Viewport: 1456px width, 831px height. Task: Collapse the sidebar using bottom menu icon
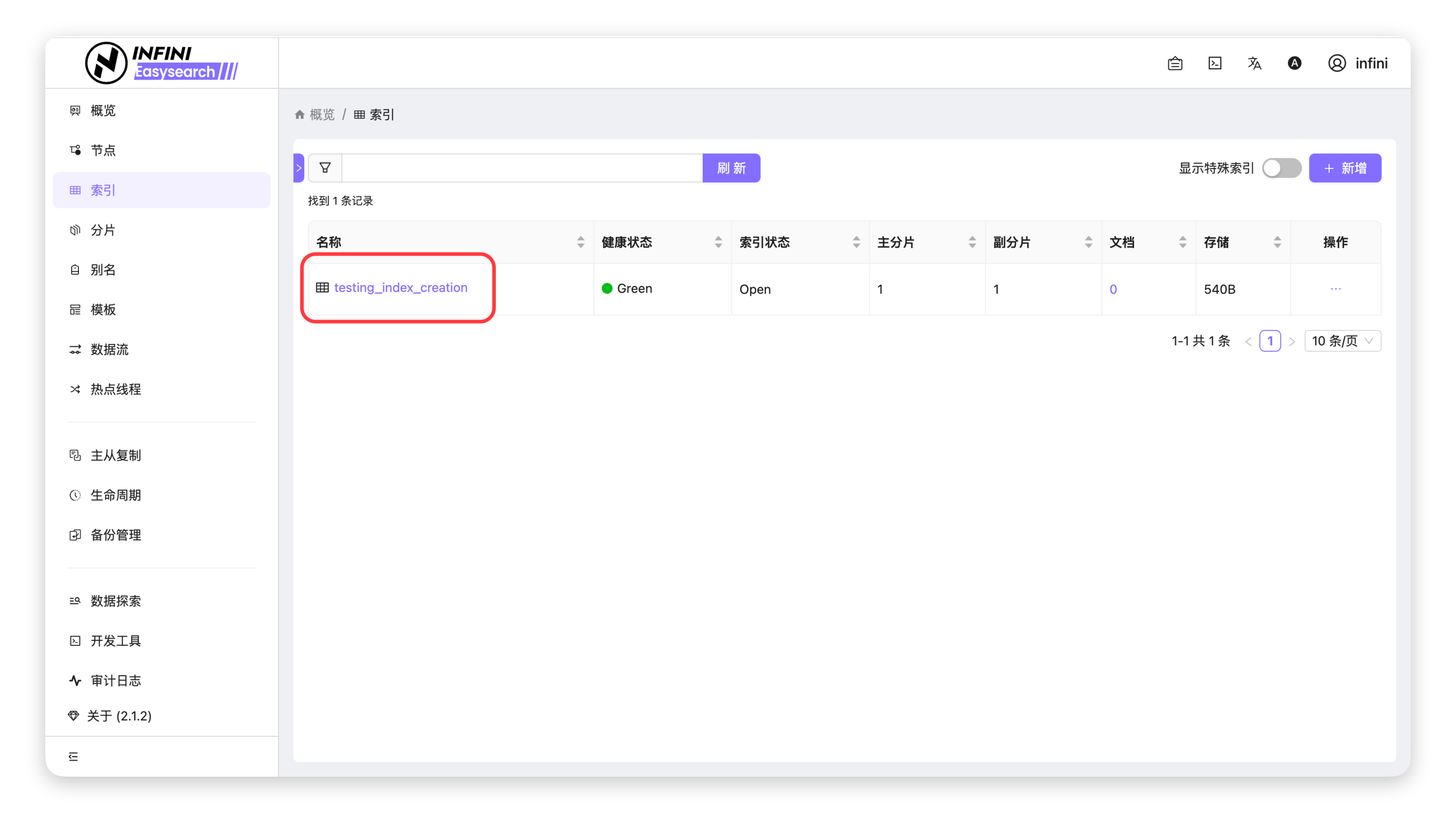(x=74, y=756)
